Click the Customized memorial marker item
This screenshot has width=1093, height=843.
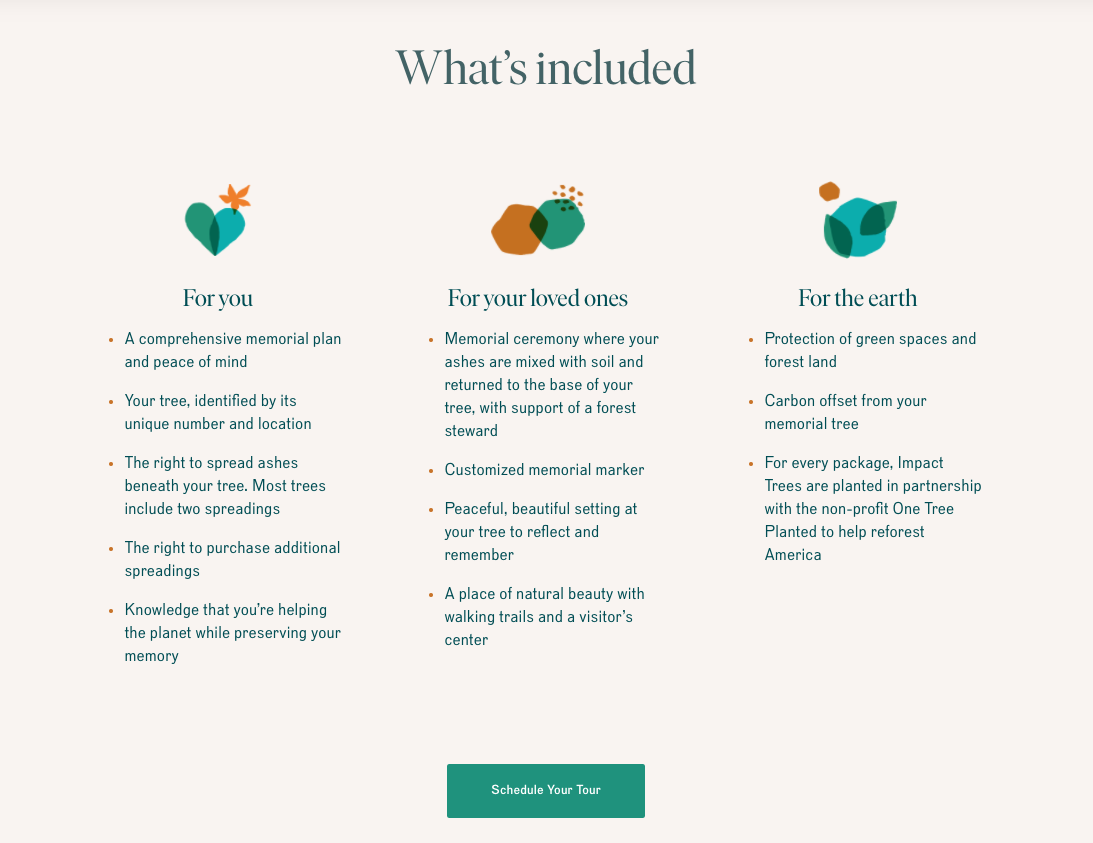tap(544, 470)
